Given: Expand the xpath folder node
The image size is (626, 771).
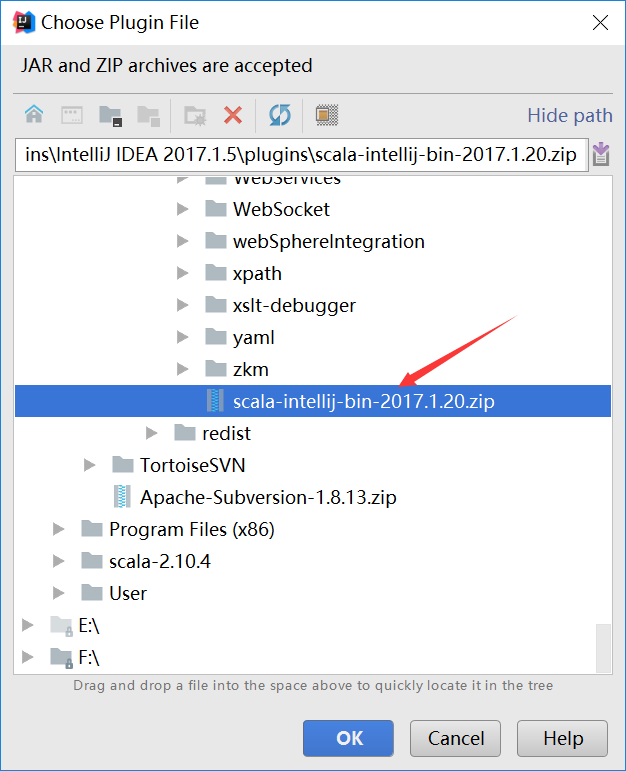Looking at the screenshot, I should point(183,273).
